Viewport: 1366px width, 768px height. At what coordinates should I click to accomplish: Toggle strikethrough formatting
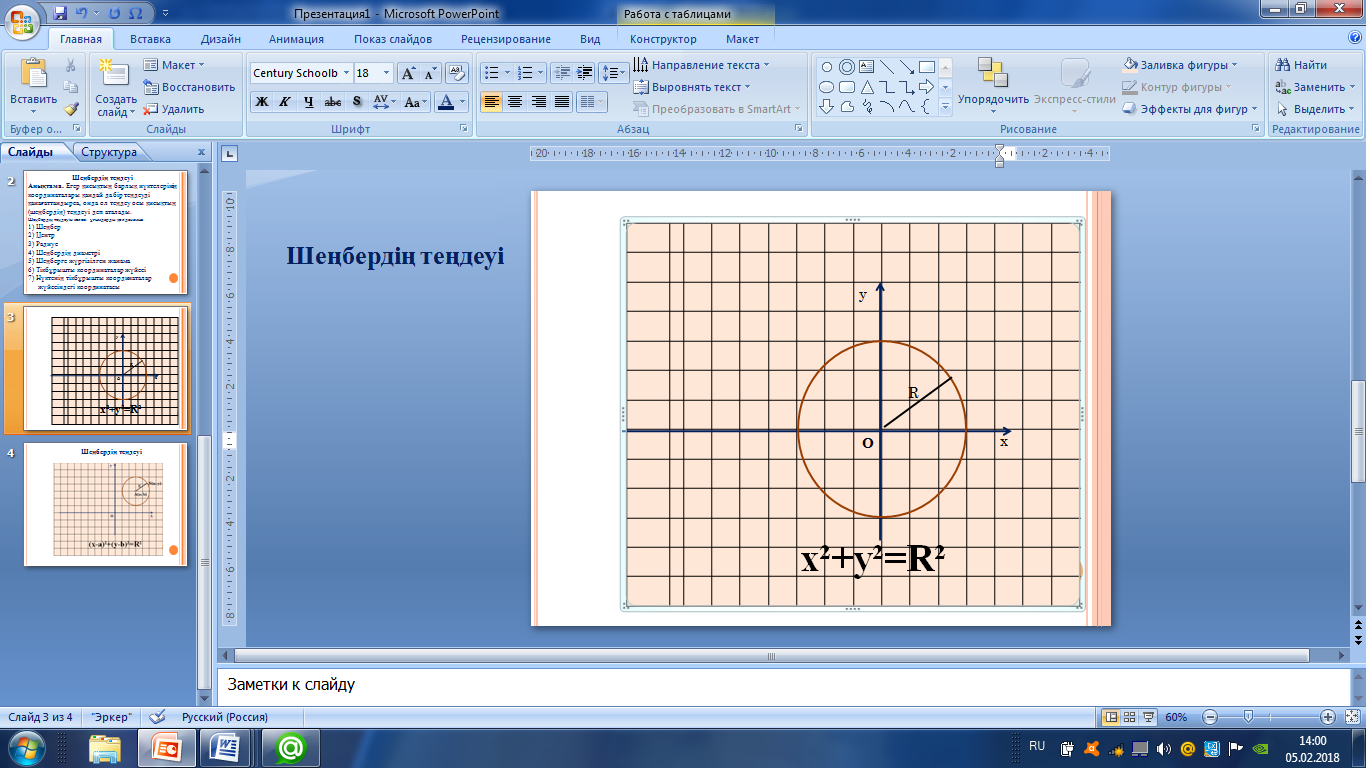tap(333, 102)
